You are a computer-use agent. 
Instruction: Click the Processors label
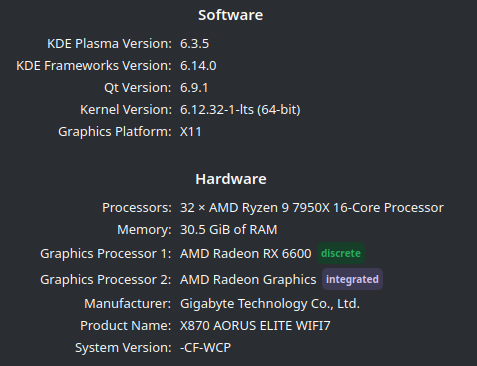click(x=137, y=208)
